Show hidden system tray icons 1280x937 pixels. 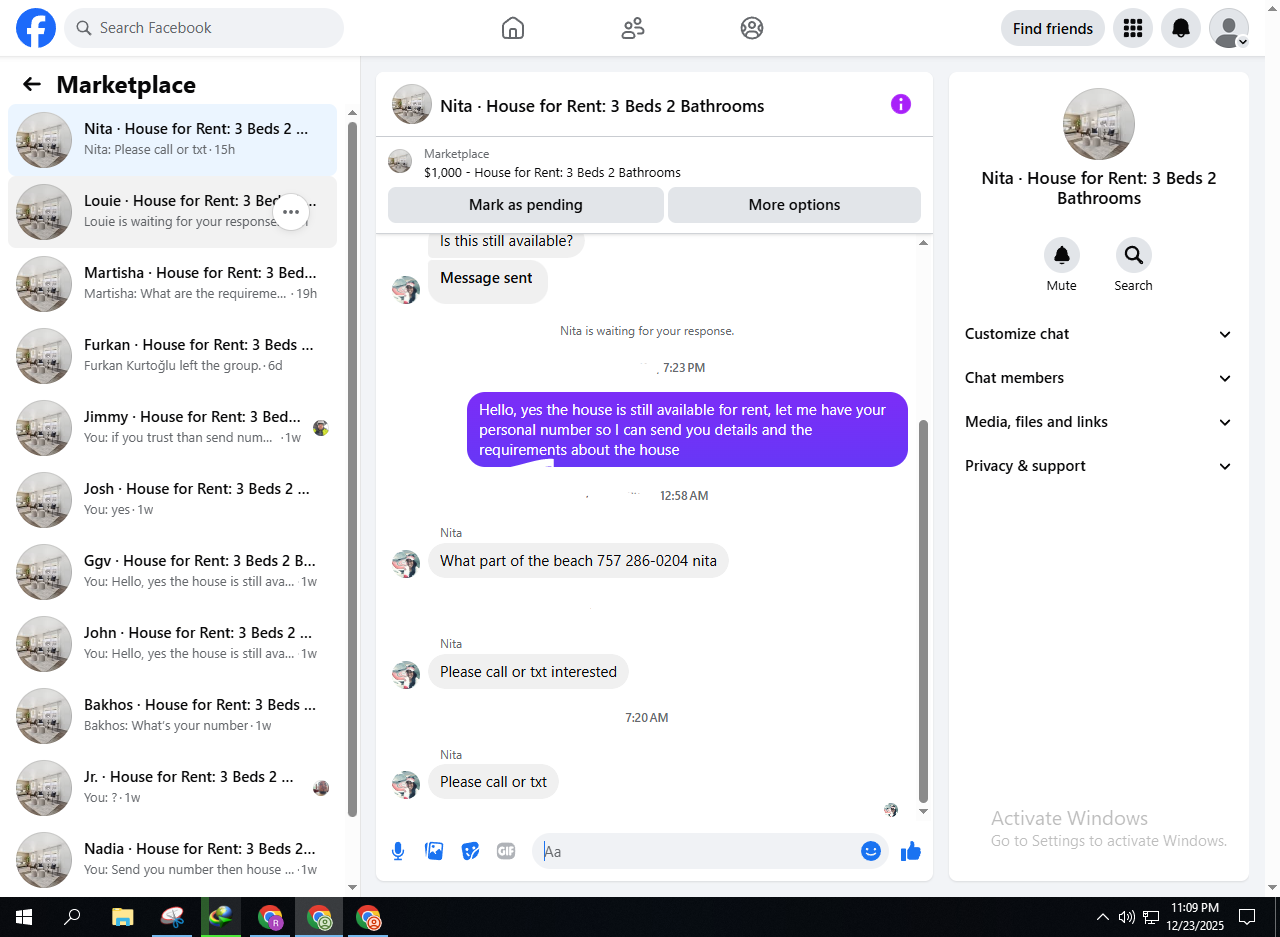(1103, 917)
